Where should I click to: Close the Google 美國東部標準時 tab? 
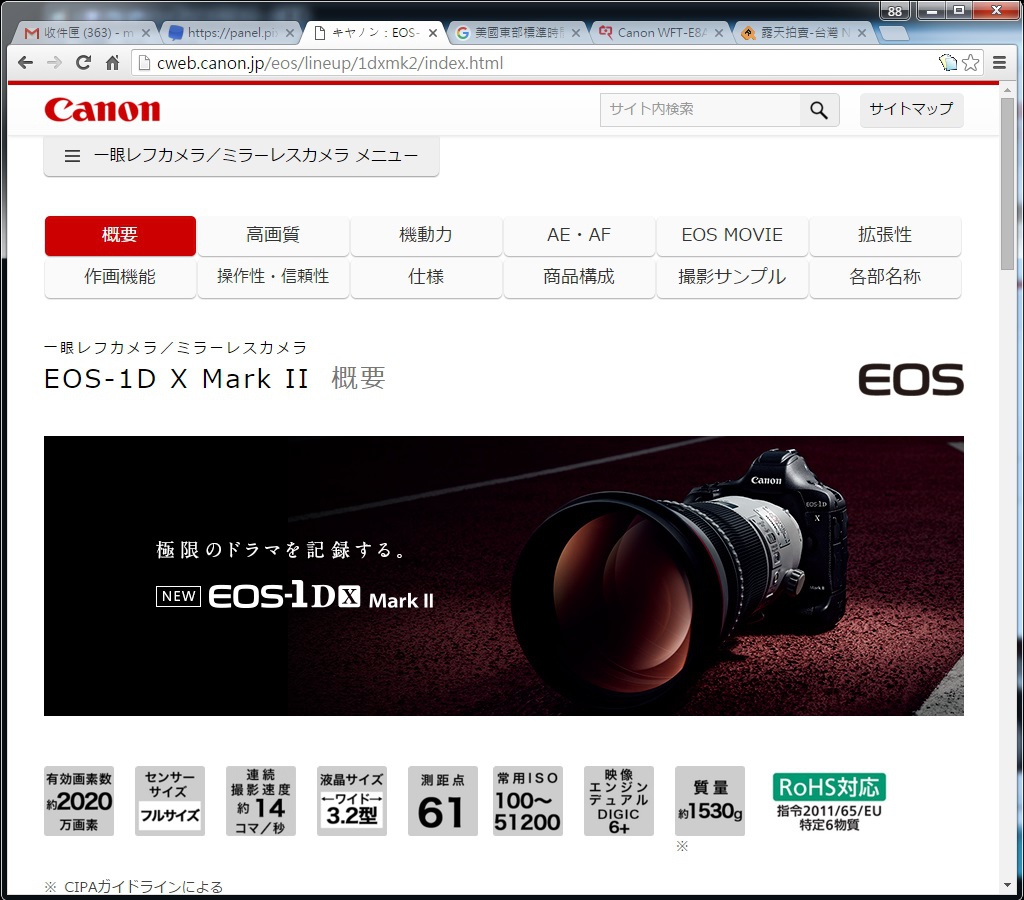click(575, 33)
